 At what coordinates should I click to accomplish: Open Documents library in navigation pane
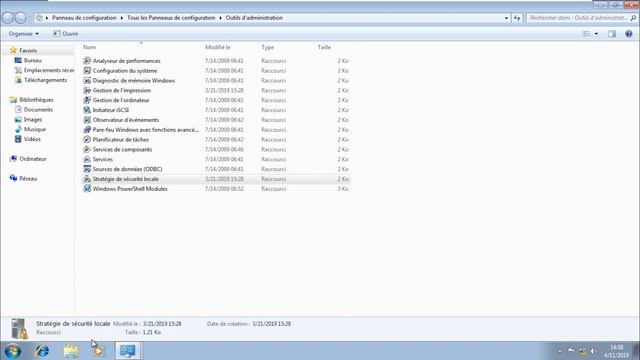point(38,109)
